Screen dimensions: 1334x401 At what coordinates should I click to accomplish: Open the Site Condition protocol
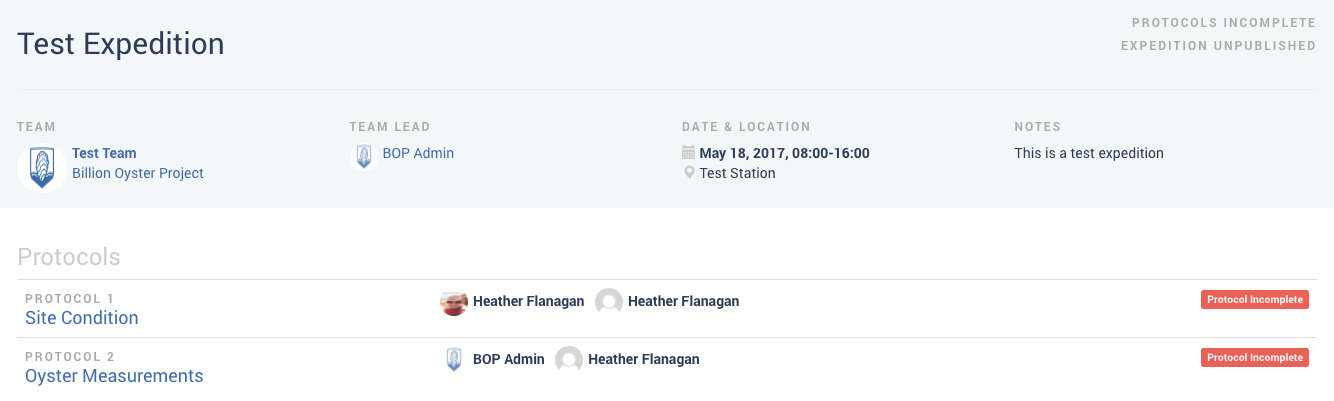[x=82, y=318]
